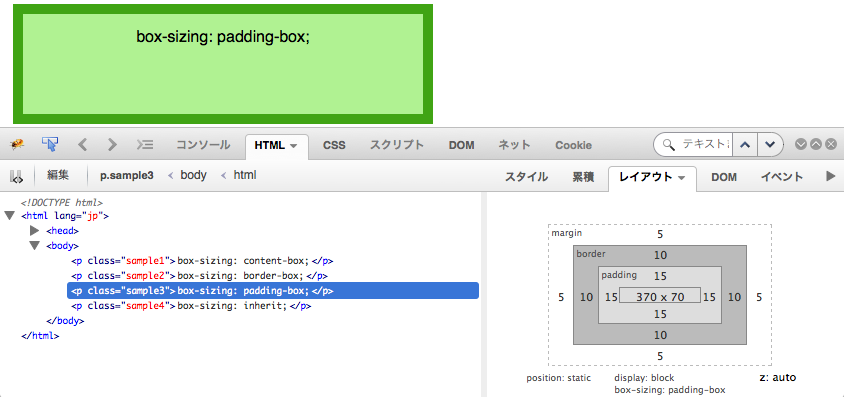Click the padding label in box model
The image size is (844, 397).
click(619, 275)
